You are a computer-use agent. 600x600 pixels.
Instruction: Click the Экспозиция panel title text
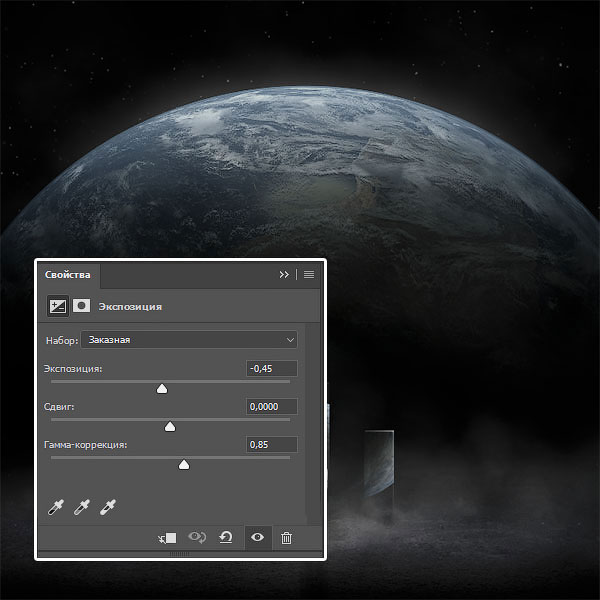point(130,307)
